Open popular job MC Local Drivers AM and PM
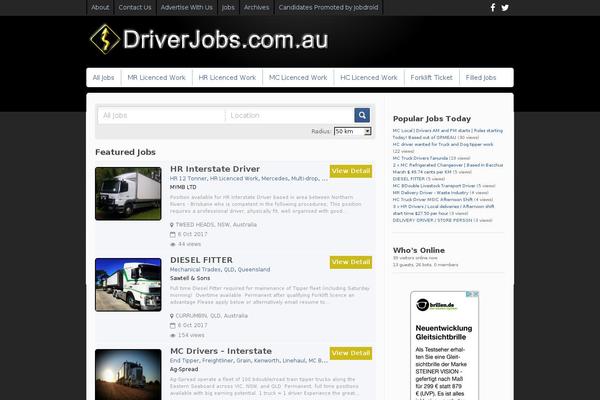 point(448,134)
